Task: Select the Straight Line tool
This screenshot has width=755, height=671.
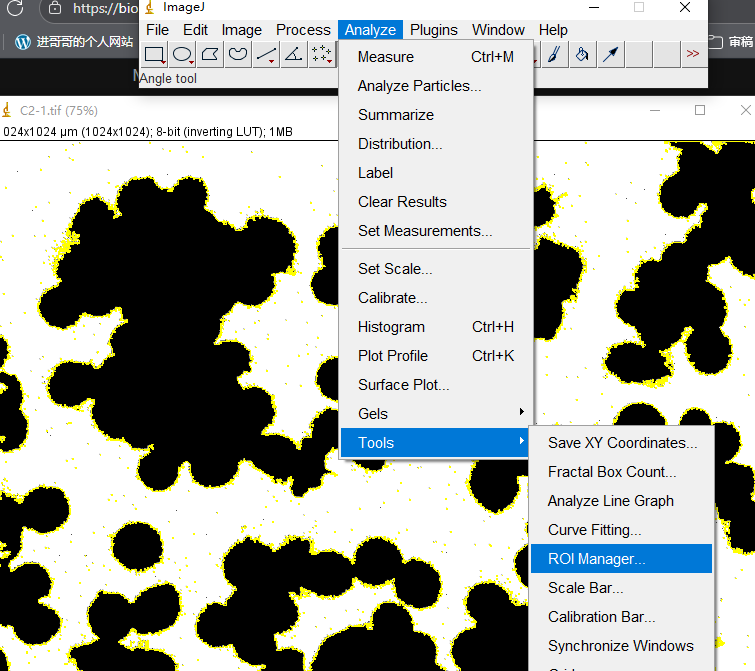Action: pyautogui.click(x=266, y=54)
